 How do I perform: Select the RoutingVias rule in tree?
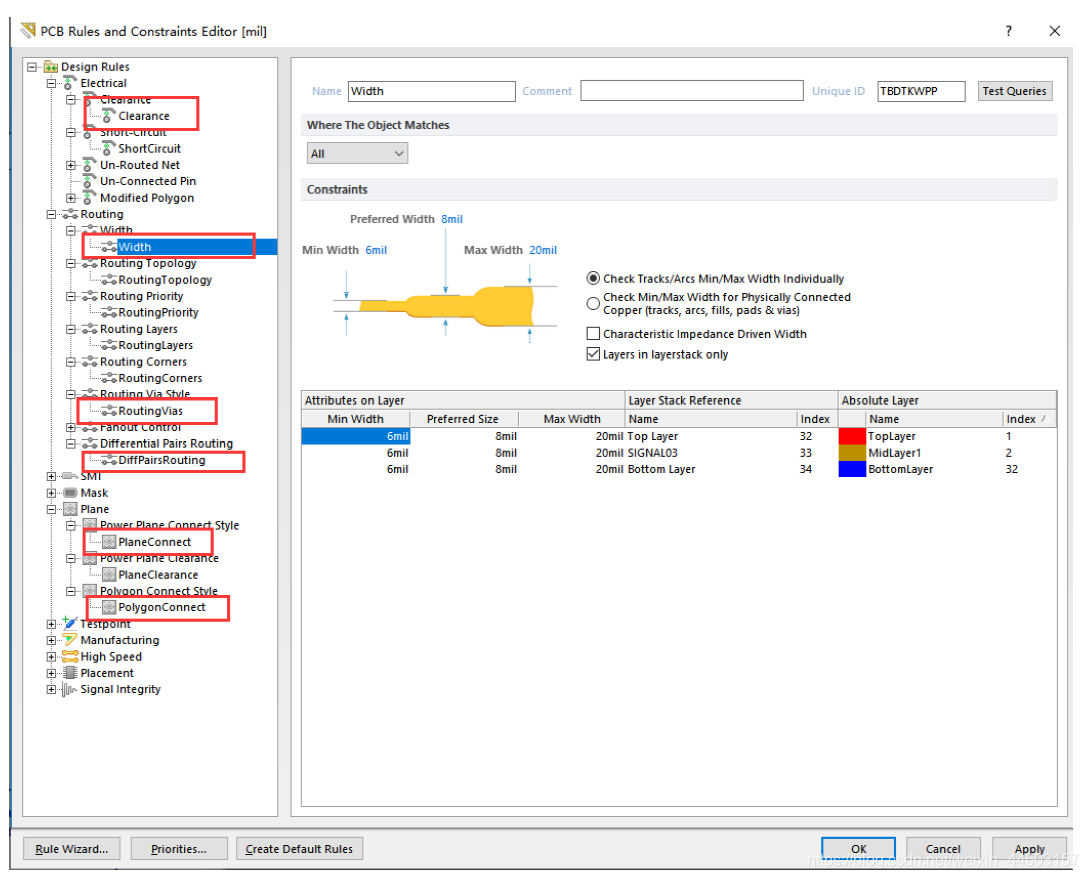[150, 411]
